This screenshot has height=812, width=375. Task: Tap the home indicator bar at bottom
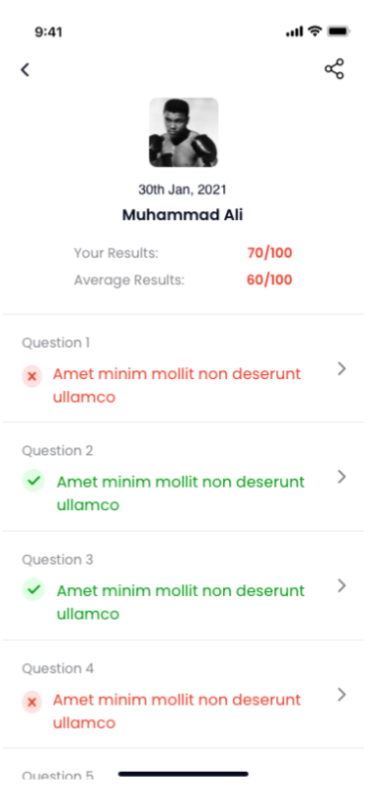tap(183, 774)
